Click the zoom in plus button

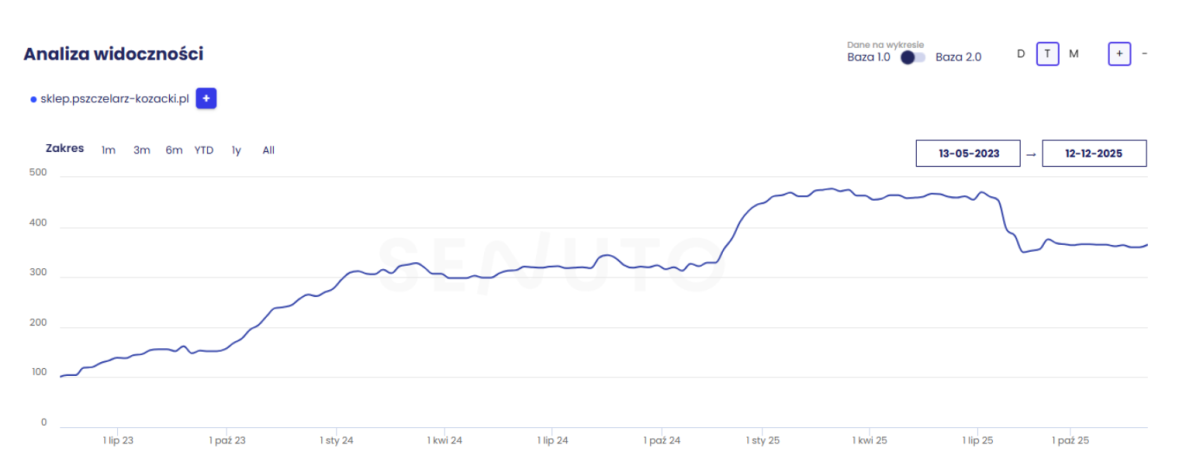tap(1119, 54)
